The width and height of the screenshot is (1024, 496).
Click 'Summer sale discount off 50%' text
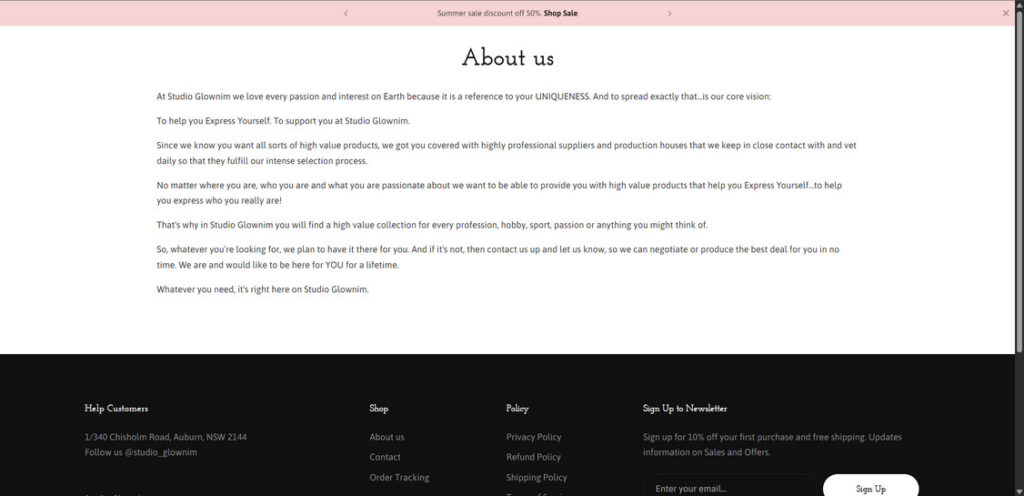tap(489, 13)
